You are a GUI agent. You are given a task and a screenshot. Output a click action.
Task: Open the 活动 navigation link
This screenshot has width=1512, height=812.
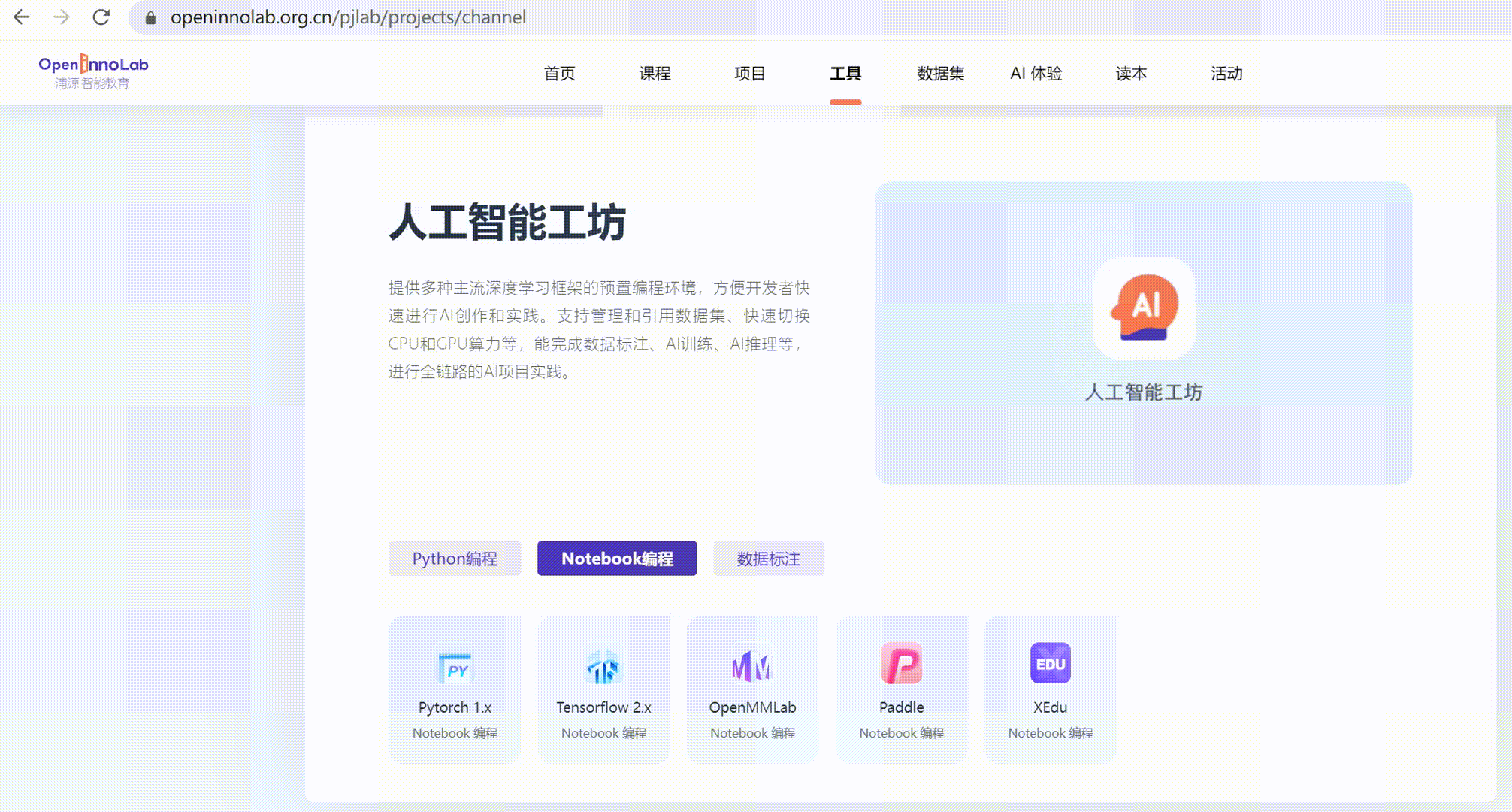[1226, 74]
